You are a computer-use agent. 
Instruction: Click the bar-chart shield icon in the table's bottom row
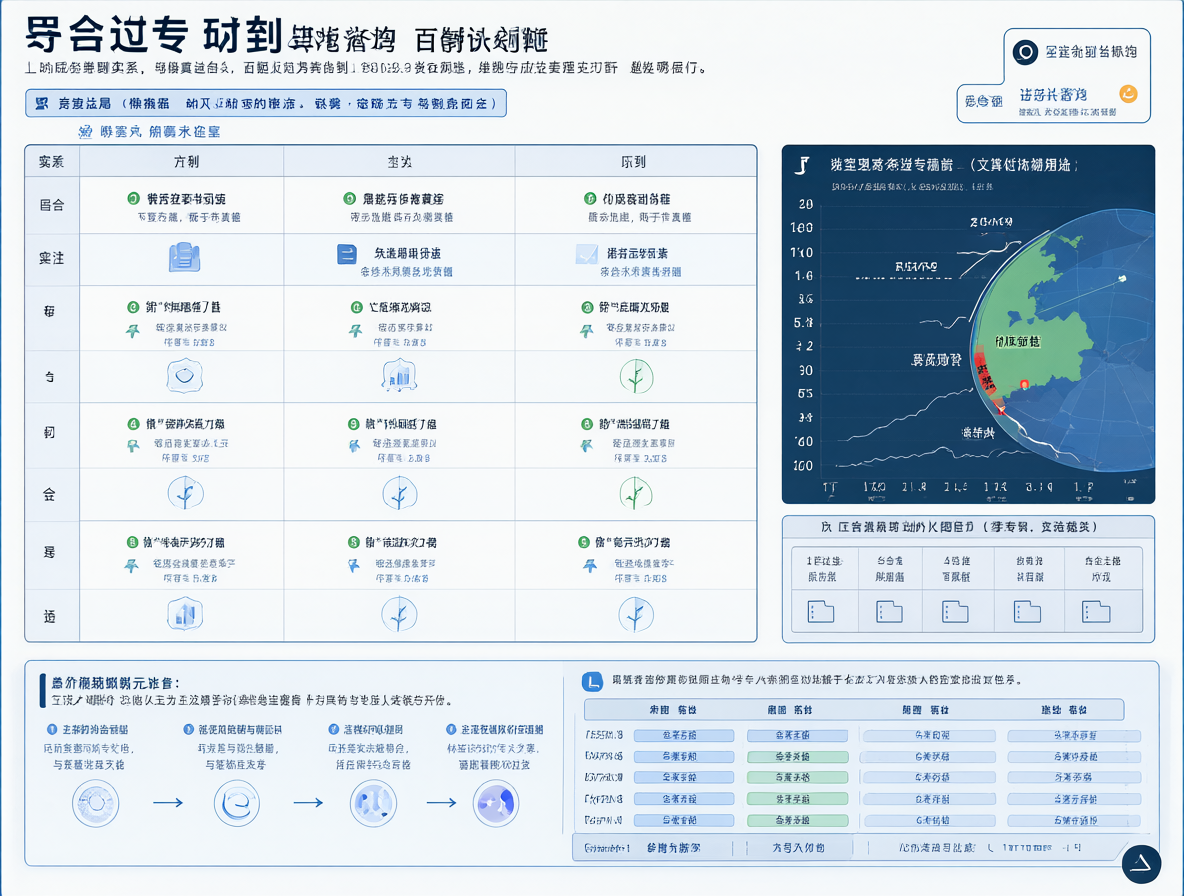coord(184,614)
